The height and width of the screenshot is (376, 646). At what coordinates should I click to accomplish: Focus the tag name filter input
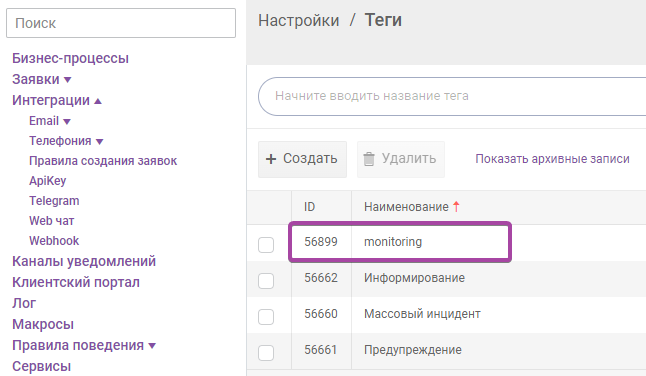point(452,96)
